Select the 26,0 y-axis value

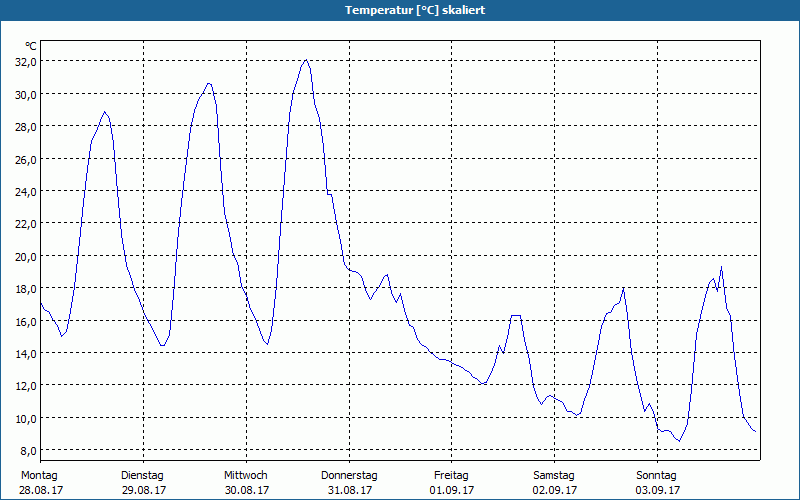coord(25,159)
